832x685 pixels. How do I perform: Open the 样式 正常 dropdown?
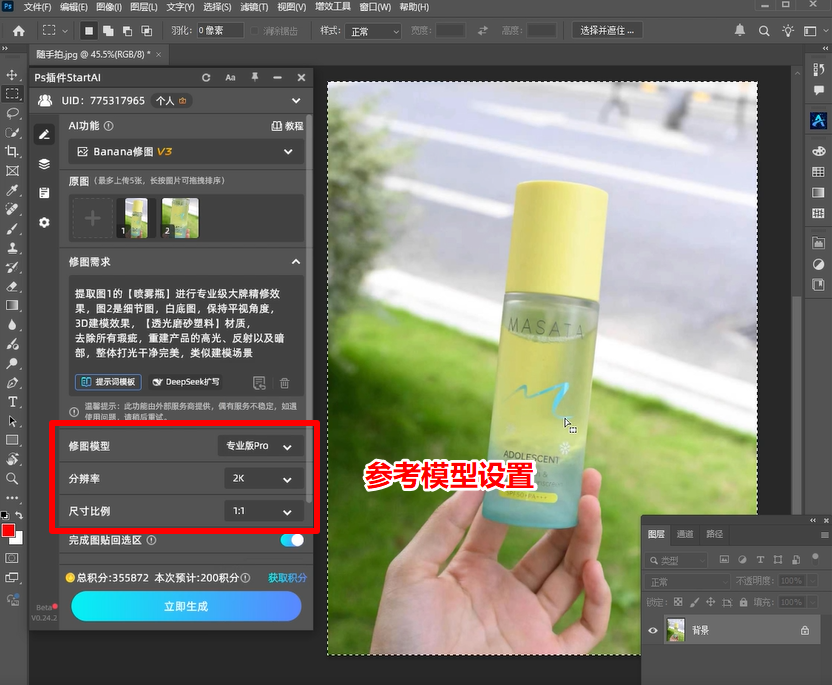(x=374, y=31)
